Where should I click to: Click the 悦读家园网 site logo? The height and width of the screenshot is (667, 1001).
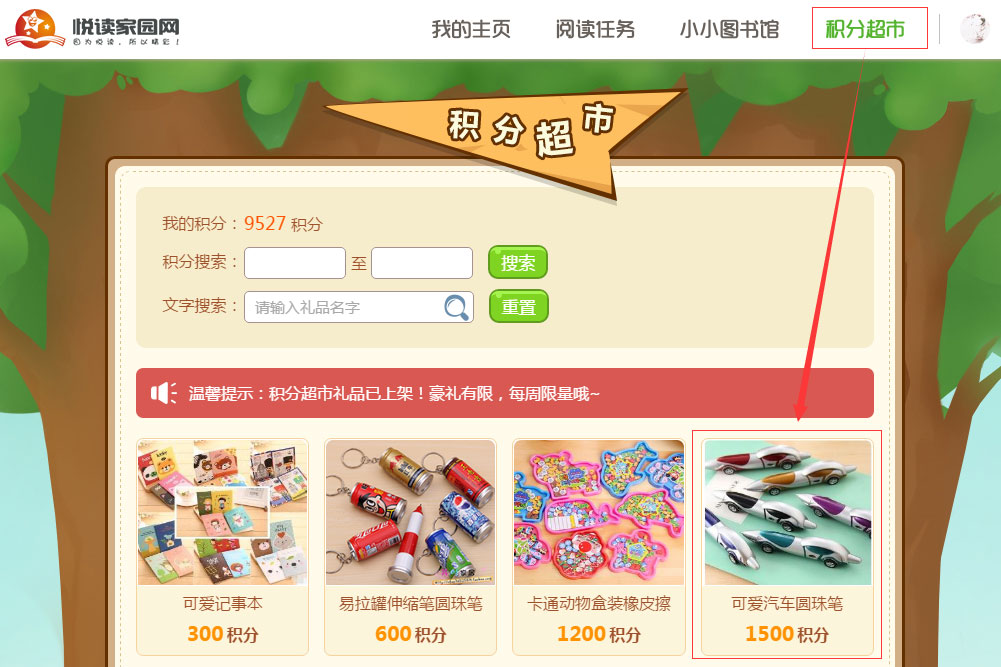click(93, 29)
